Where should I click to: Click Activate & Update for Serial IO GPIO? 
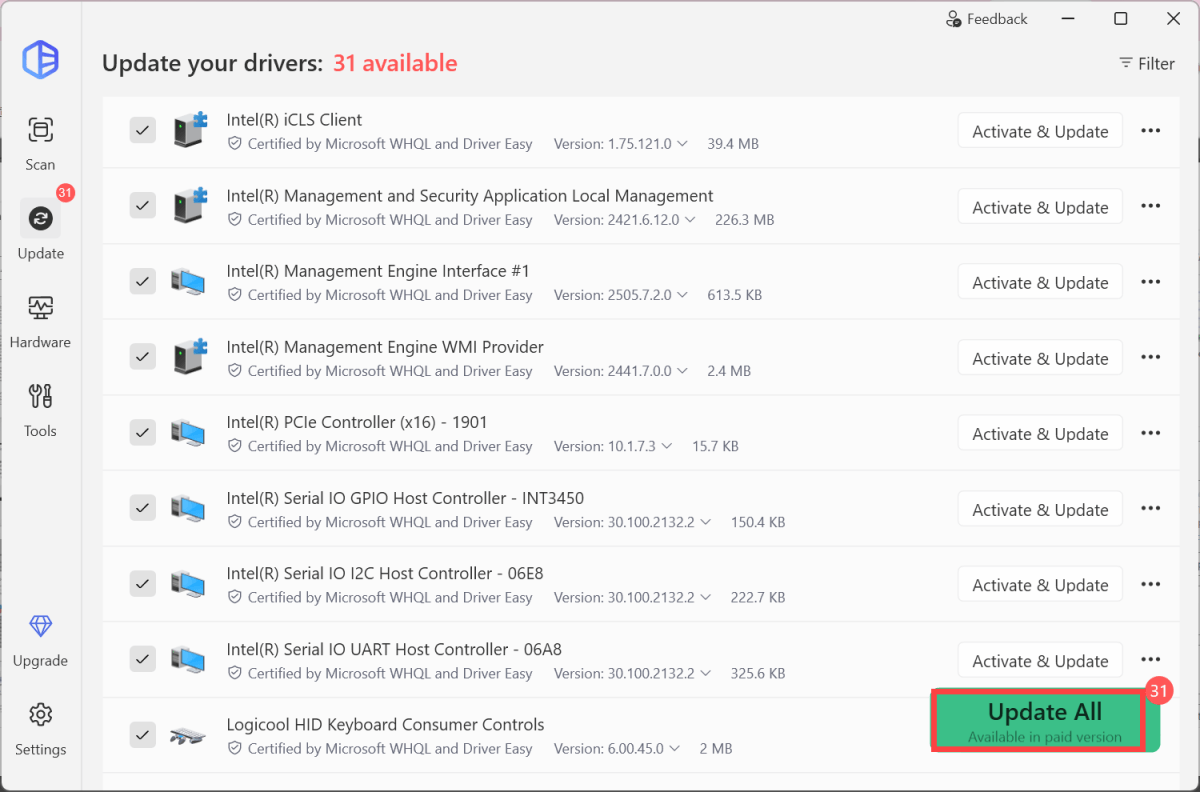point(1040,510)
